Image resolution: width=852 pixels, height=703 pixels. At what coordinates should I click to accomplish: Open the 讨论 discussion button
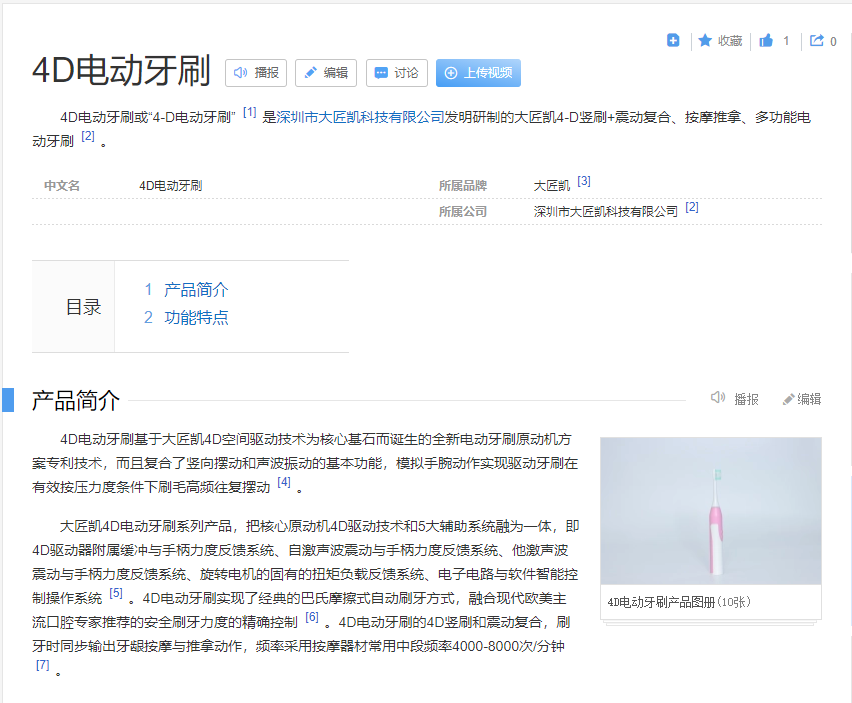tap(397, 73)
